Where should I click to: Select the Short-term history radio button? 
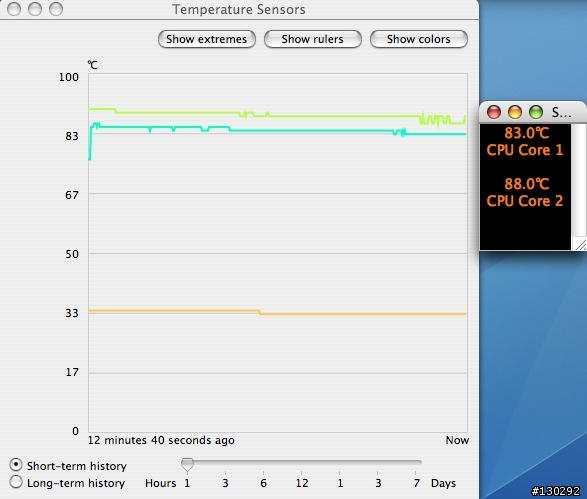[16, 465]
